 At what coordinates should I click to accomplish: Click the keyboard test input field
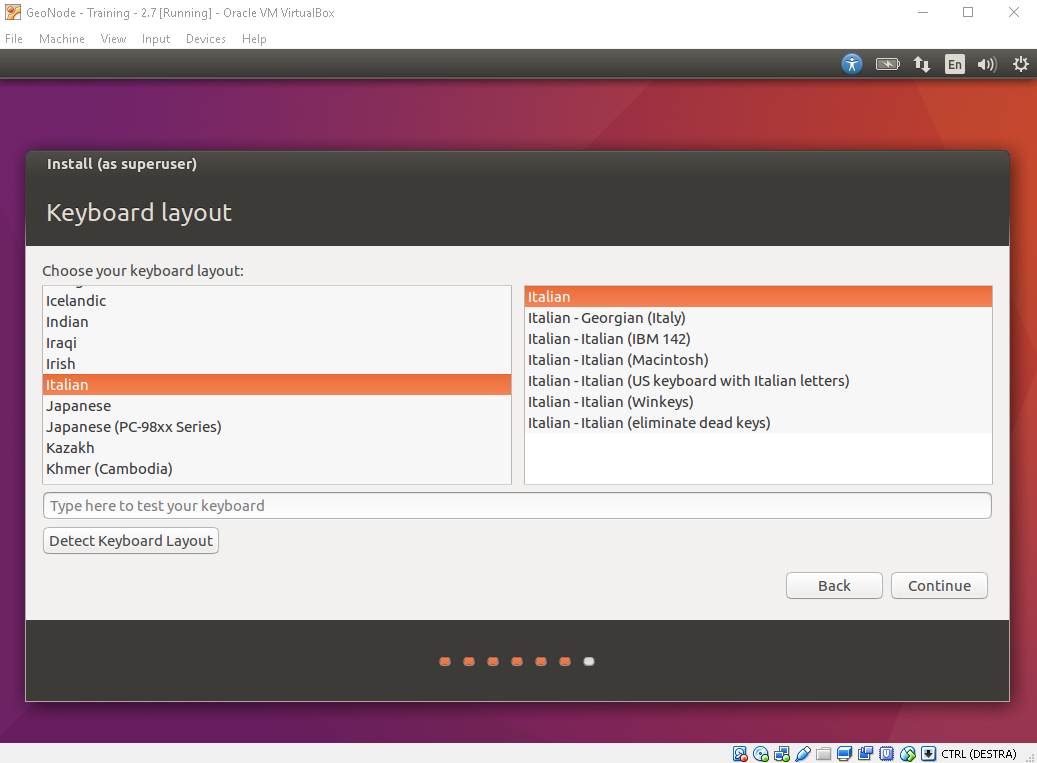point(517,506)
